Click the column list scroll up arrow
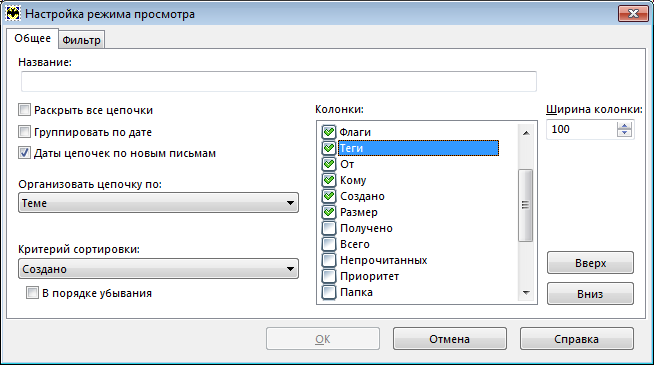Screen dimensions: 654x365 [526, 133]
